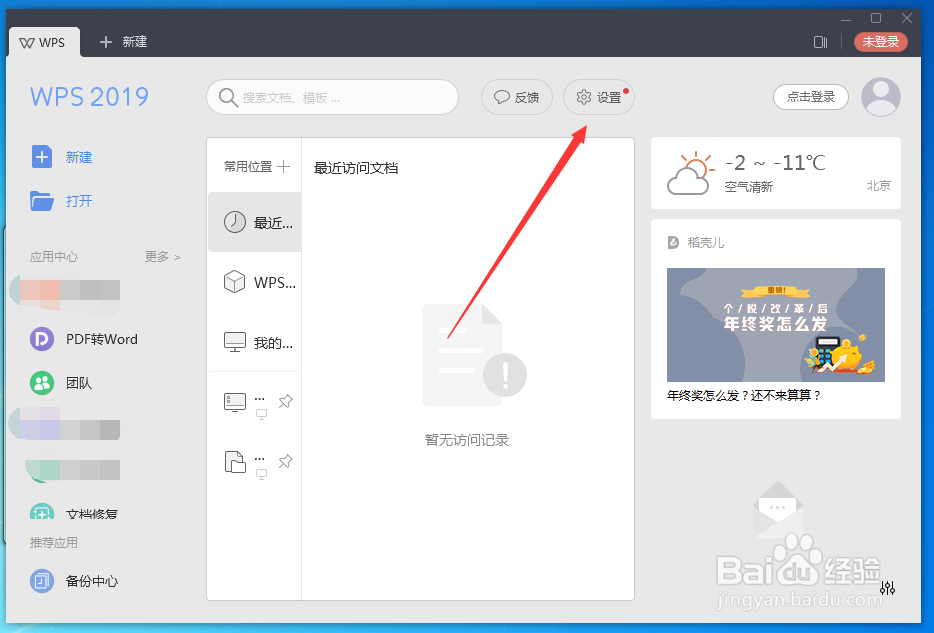Screen dimensions: 934x633
Task: Switch to the WPS home tab
Action: tap(43, 42)
